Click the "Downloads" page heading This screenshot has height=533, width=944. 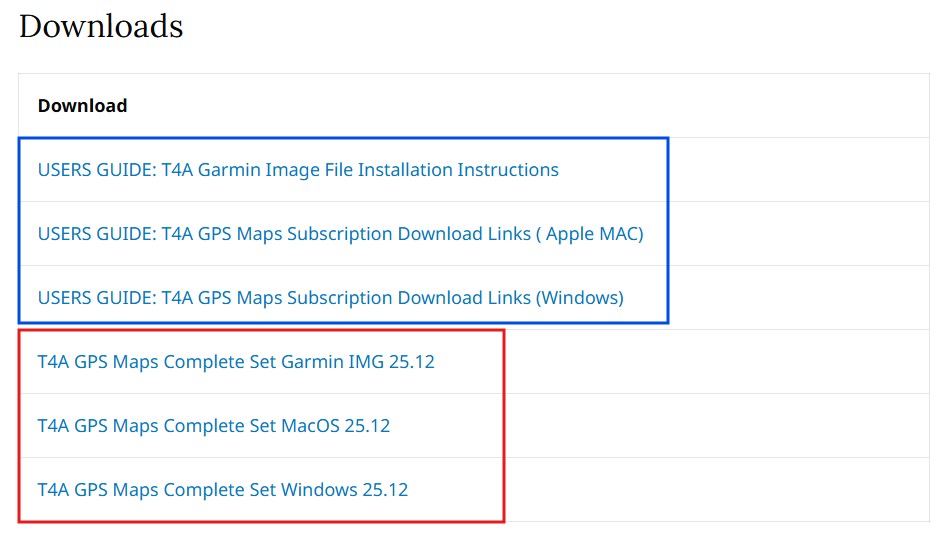[101, 26]
